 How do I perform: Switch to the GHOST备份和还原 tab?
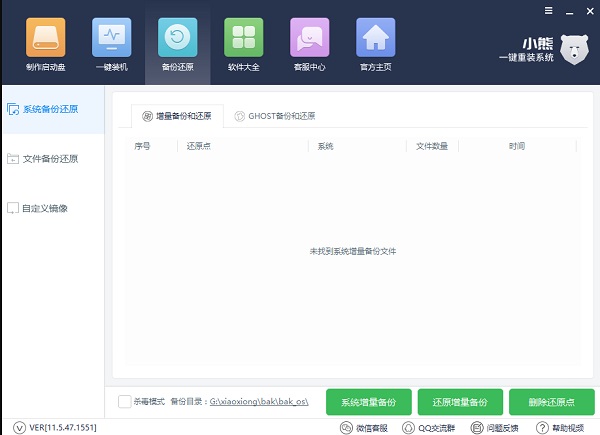coord(274,116)
